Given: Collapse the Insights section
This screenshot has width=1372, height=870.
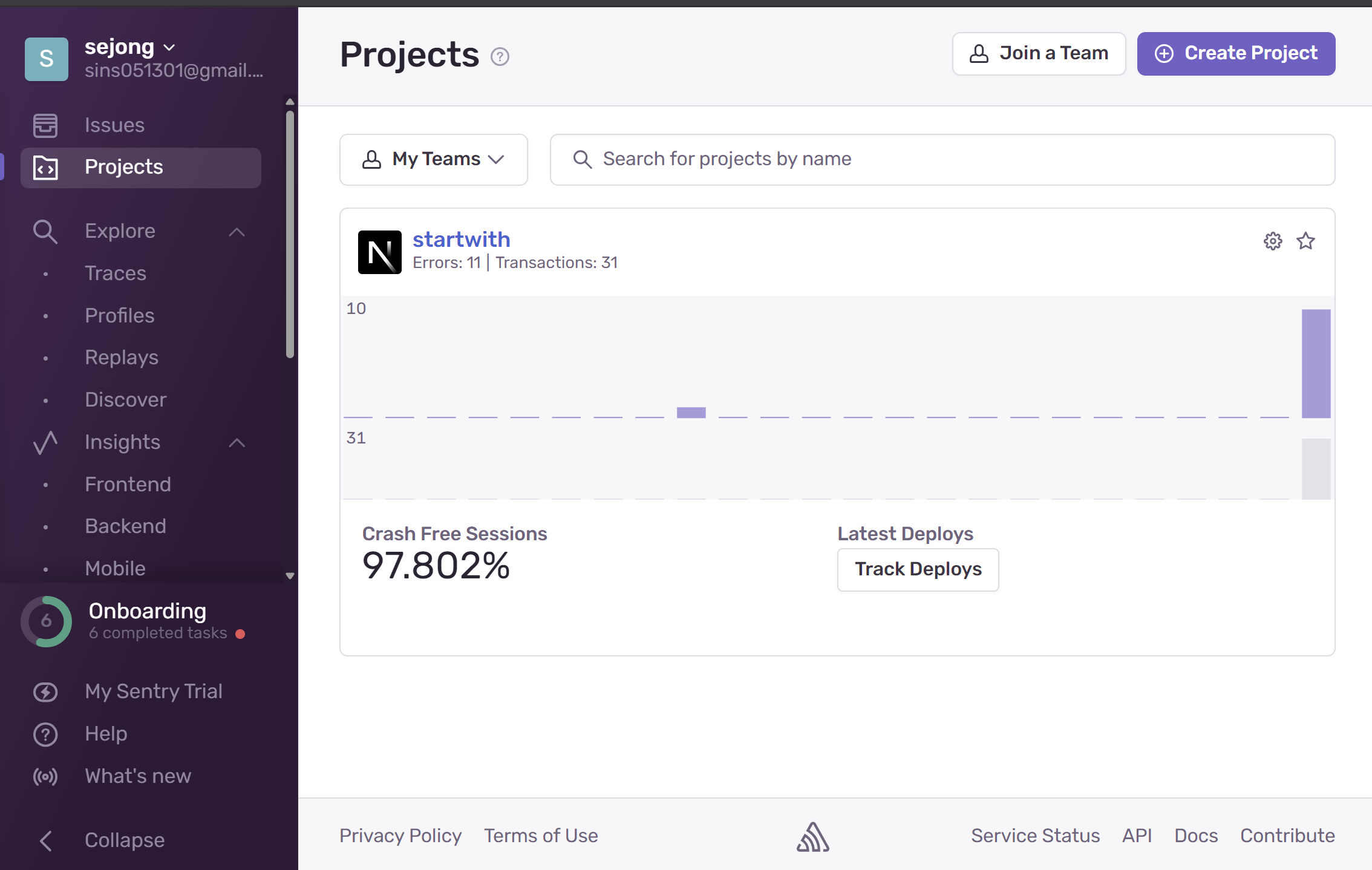Looking at the screenshot, I should pyautogui.click(x=237, y=443).
